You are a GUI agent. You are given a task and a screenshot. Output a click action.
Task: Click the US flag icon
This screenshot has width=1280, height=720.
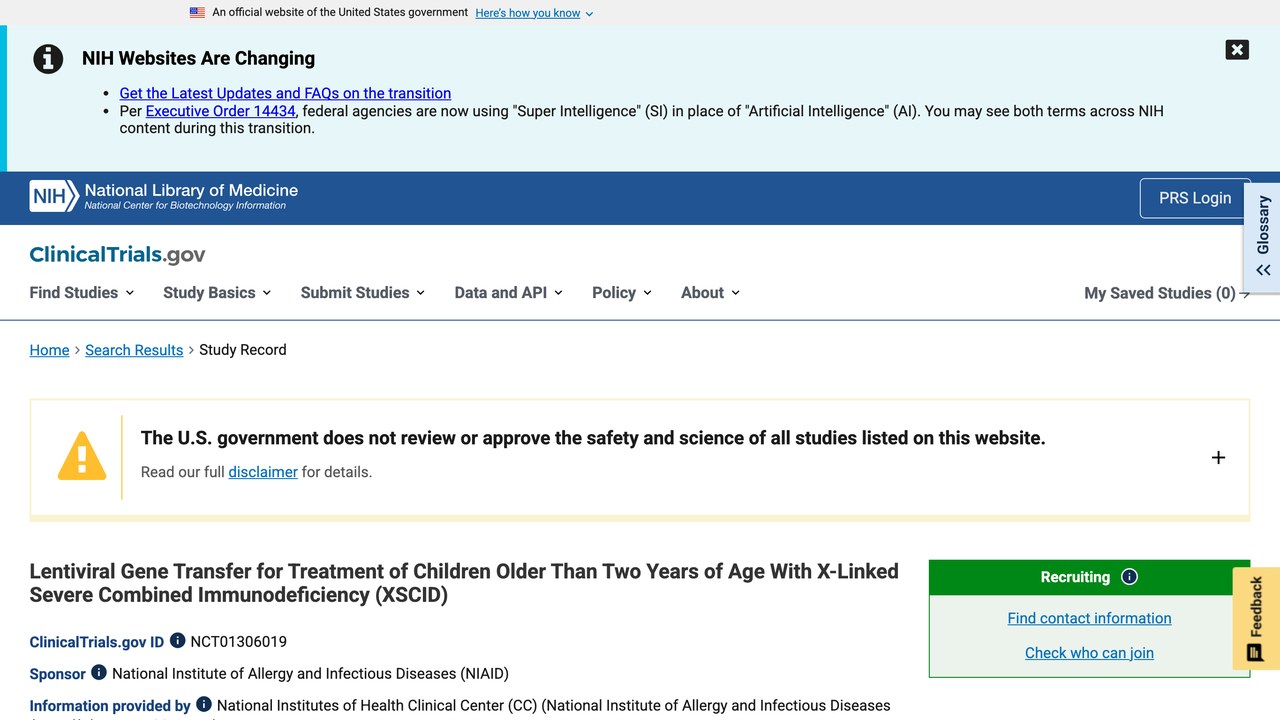[x=197, y=13]
